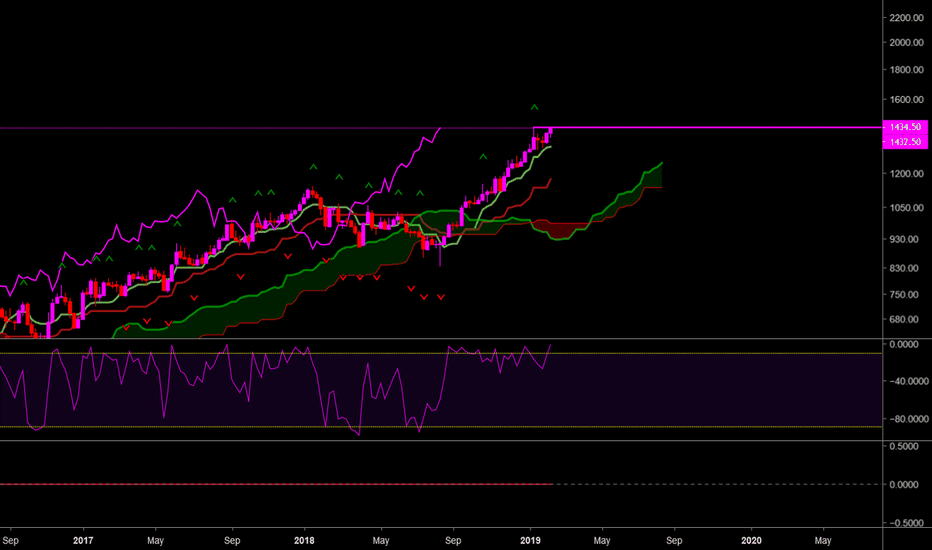Viewport: 932px width, 550px height.
Task: Click the small dark red Ichimoku cloud segment
Action: (561, 228)
